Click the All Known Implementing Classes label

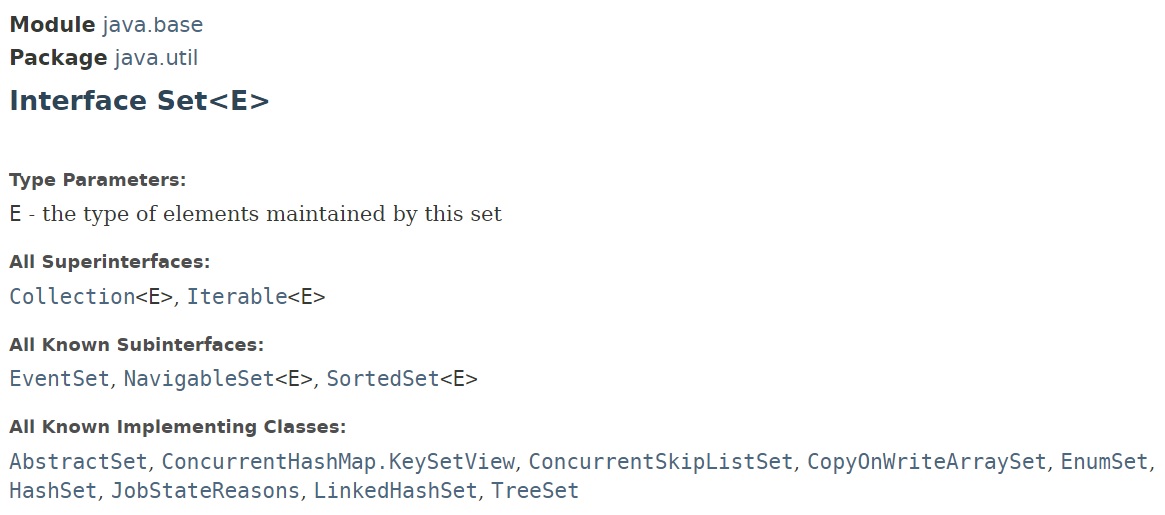pos(177,427)
